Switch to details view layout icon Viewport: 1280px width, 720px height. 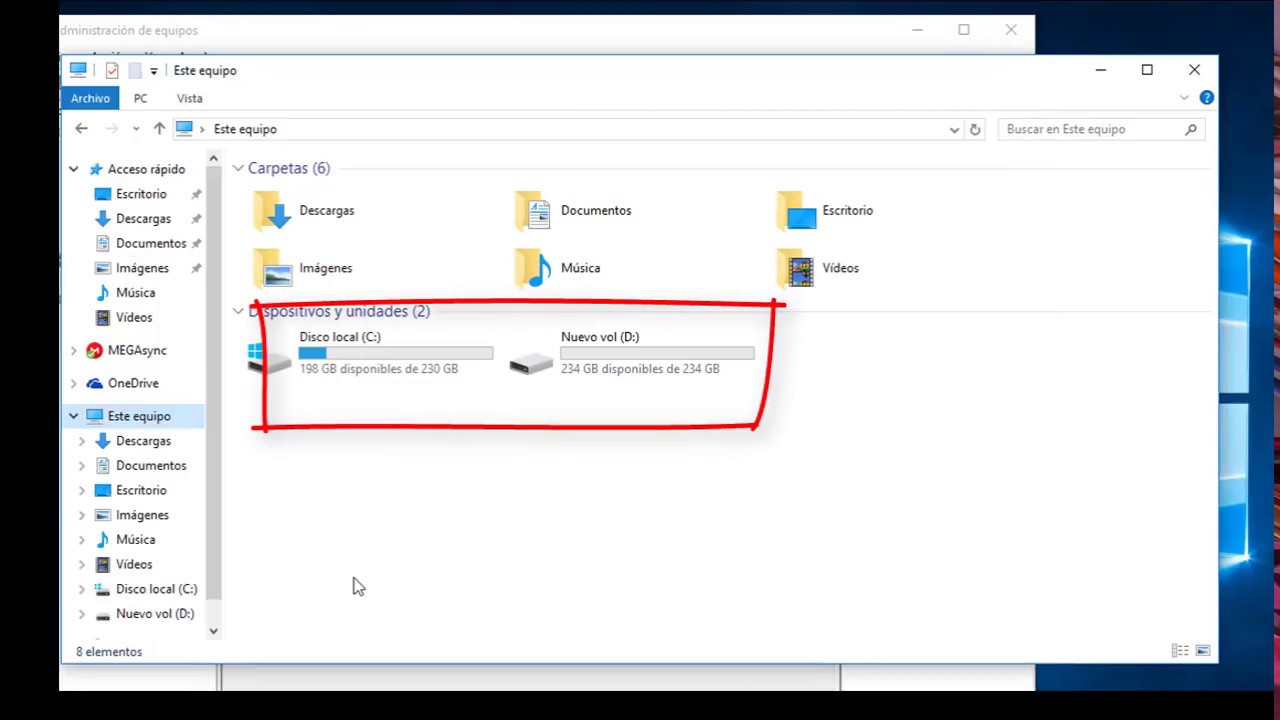click(1180, 651)
